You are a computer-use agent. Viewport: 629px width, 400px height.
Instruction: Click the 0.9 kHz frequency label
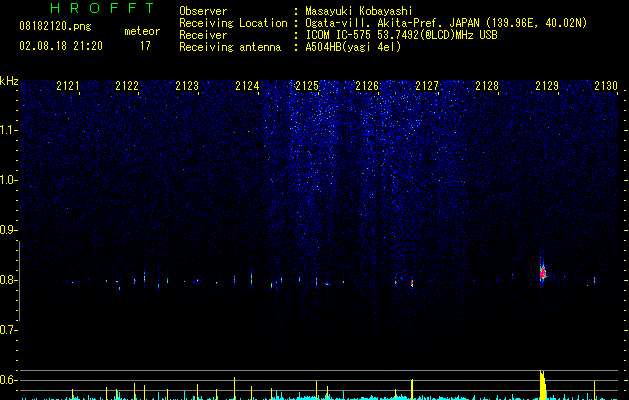point(8,230)
